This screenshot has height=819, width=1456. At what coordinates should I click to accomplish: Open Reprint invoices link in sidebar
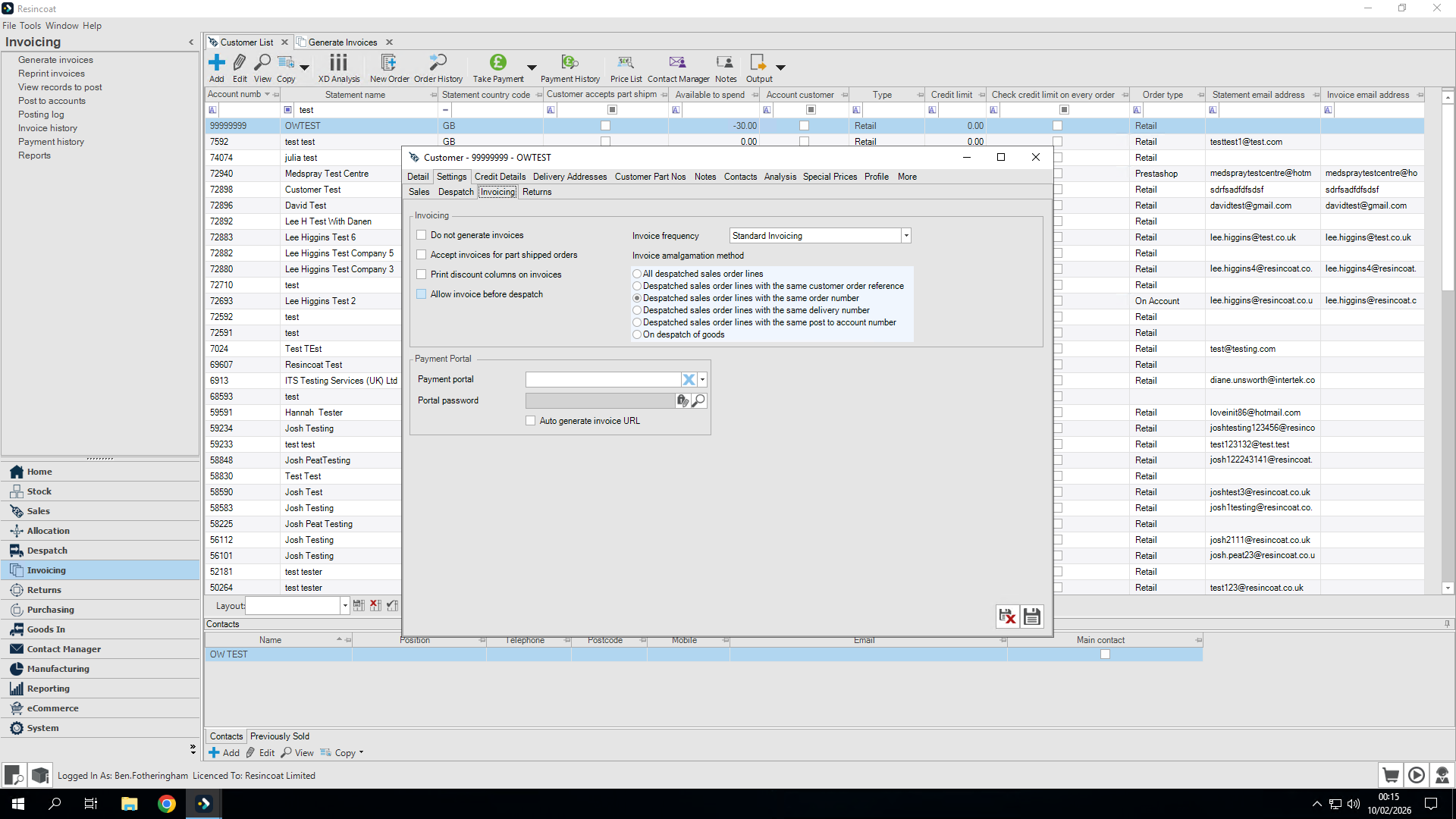coord(52,74)
